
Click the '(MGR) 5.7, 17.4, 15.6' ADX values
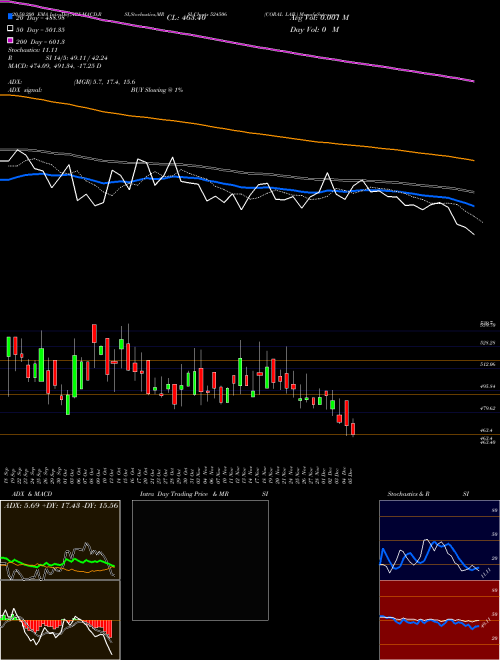(x=104, y=82)
